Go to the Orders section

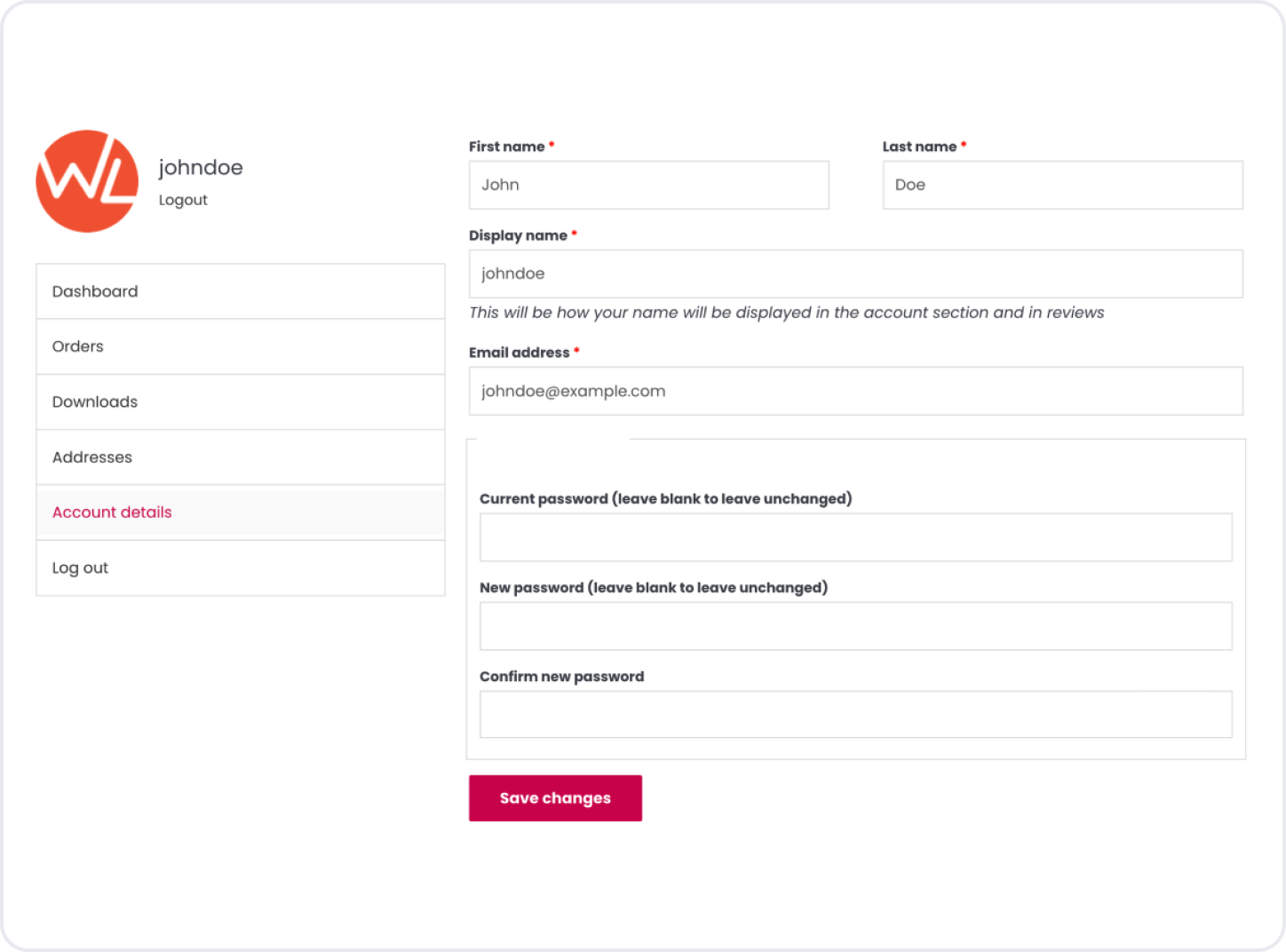point(78,346)
